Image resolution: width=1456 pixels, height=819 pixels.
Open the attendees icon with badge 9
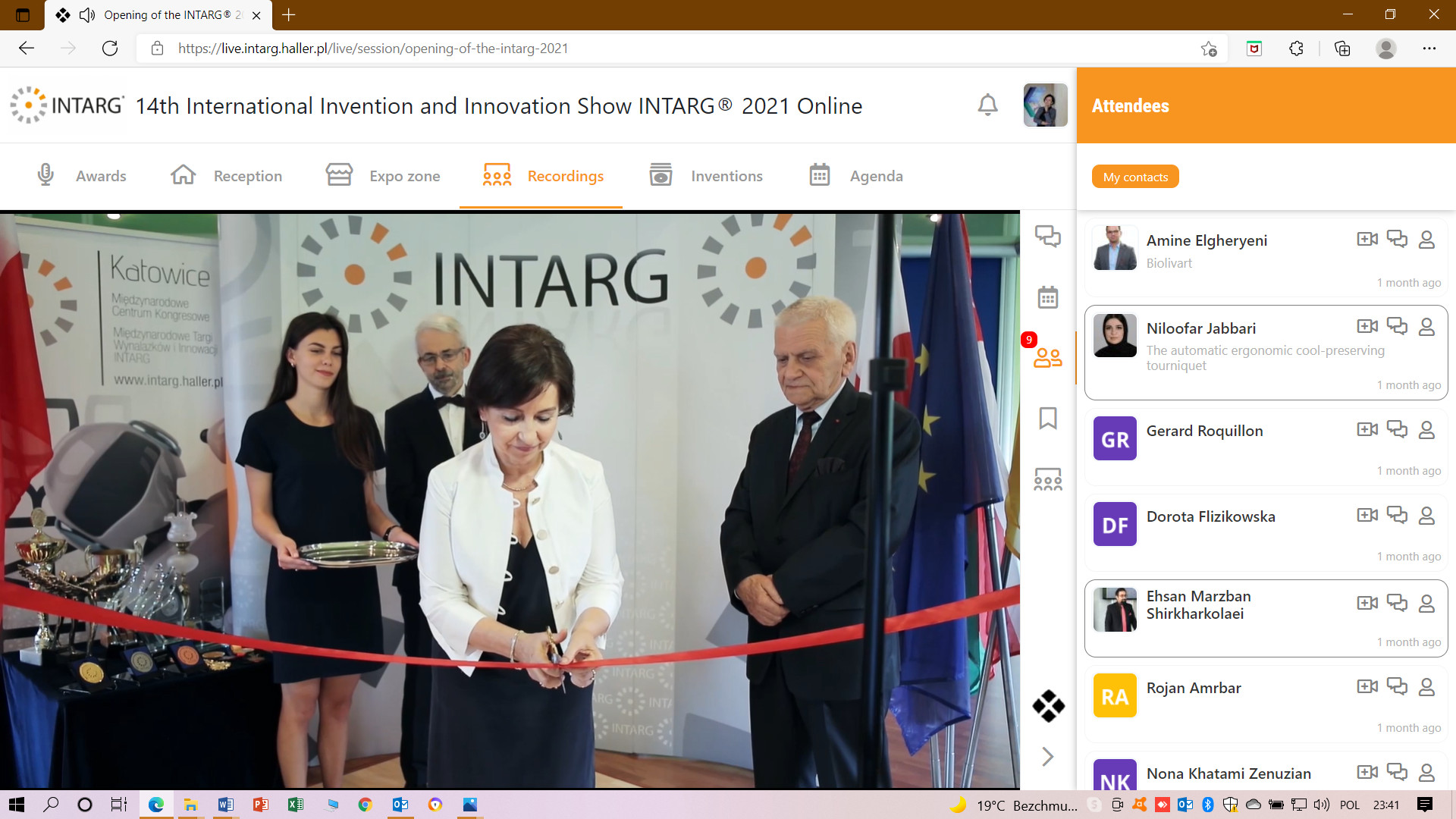[x=1048, y=357]
